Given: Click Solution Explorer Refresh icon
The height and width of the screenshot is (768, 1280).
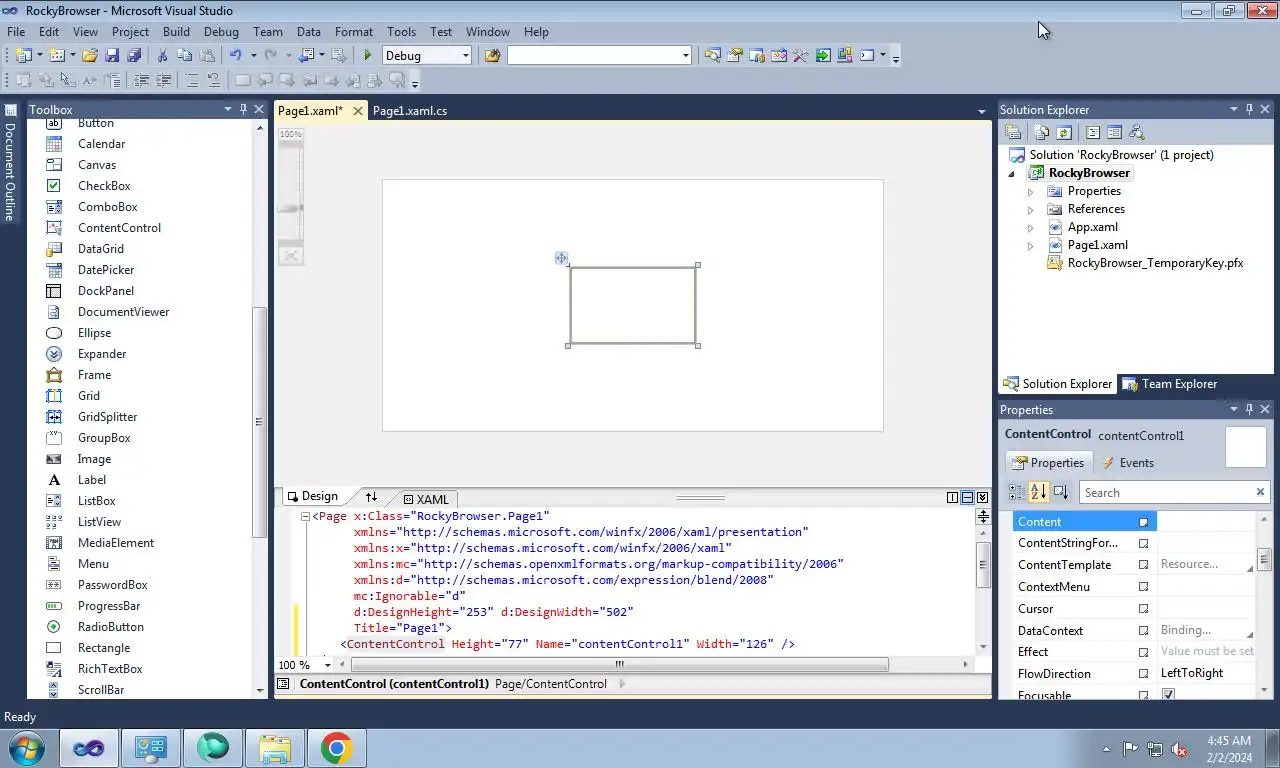Looking at the screenshot, I should coord(1064,132).
